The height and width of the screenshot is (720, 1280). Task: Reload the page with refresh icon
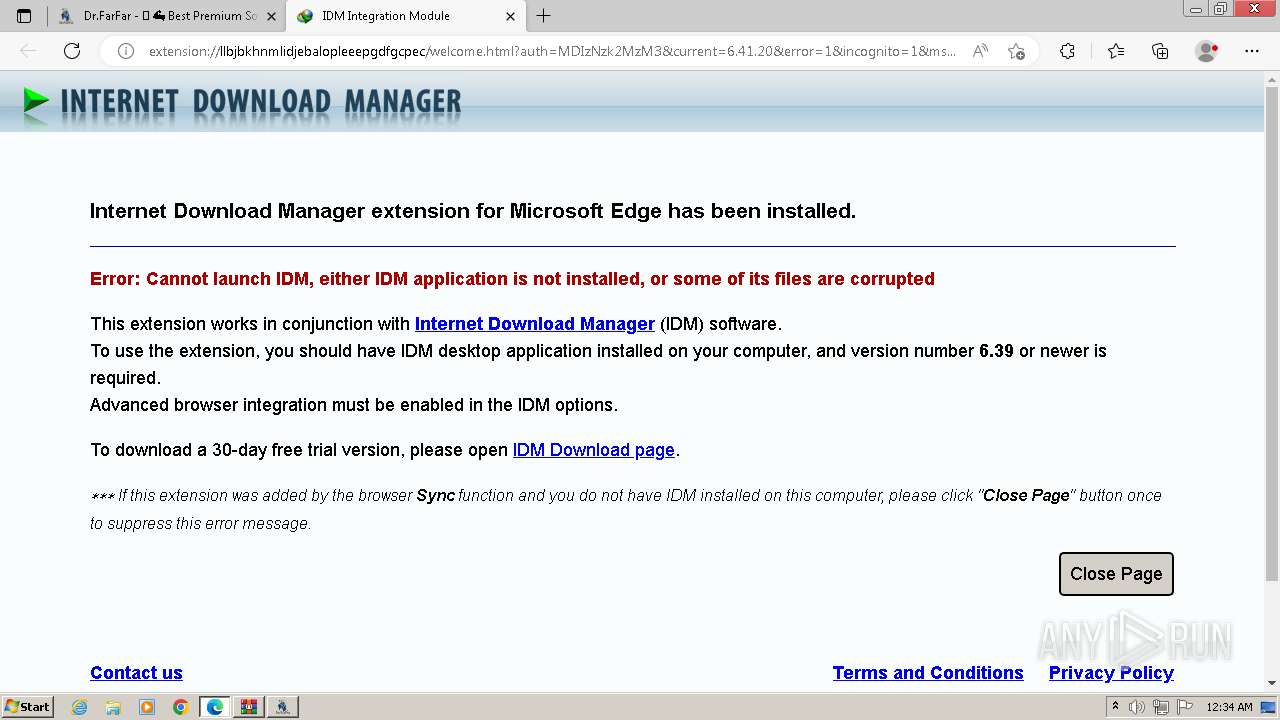(72, 51)
